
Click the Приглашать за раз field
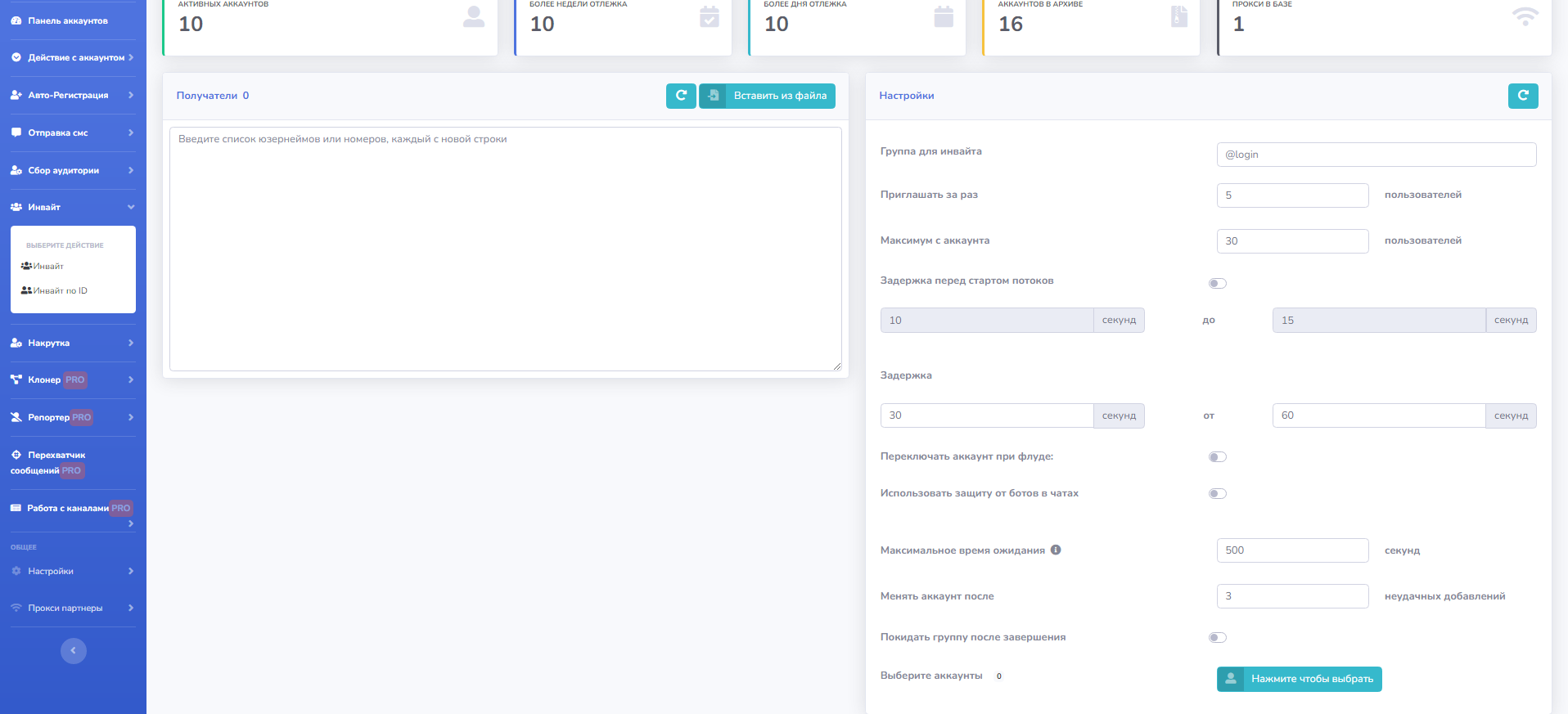1293,195
